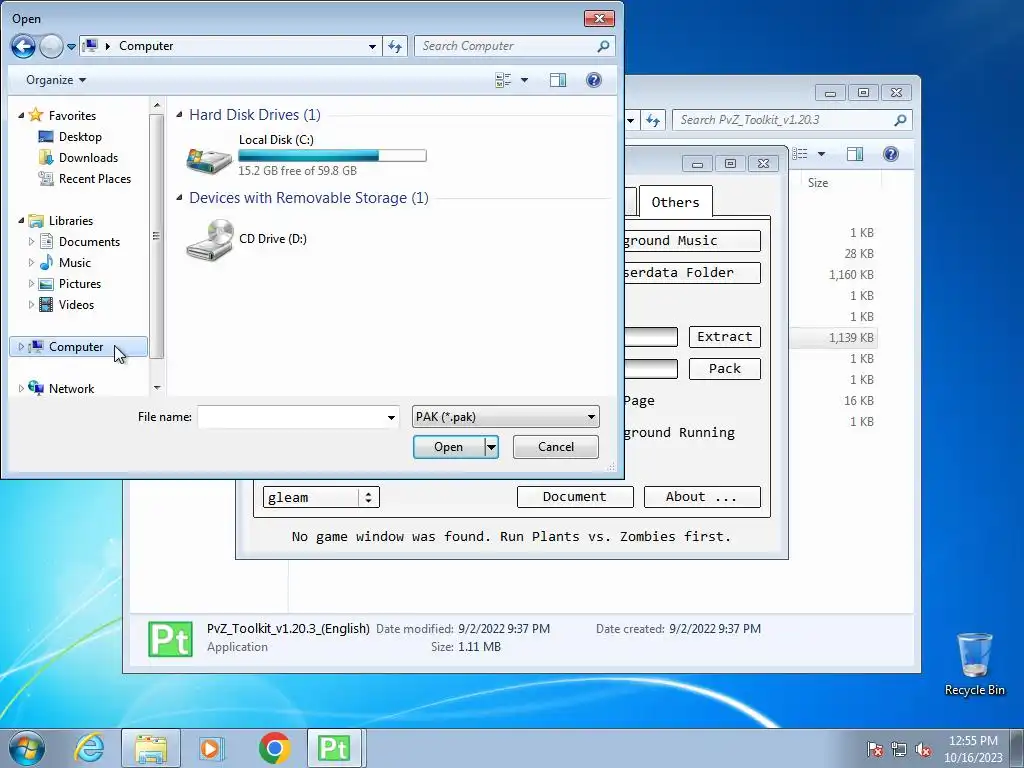Image resolution: width=1024 pixels, height=768 pixels.
Task: Click the Pack button in PvZ Toolkit
Action: point(725,369)
